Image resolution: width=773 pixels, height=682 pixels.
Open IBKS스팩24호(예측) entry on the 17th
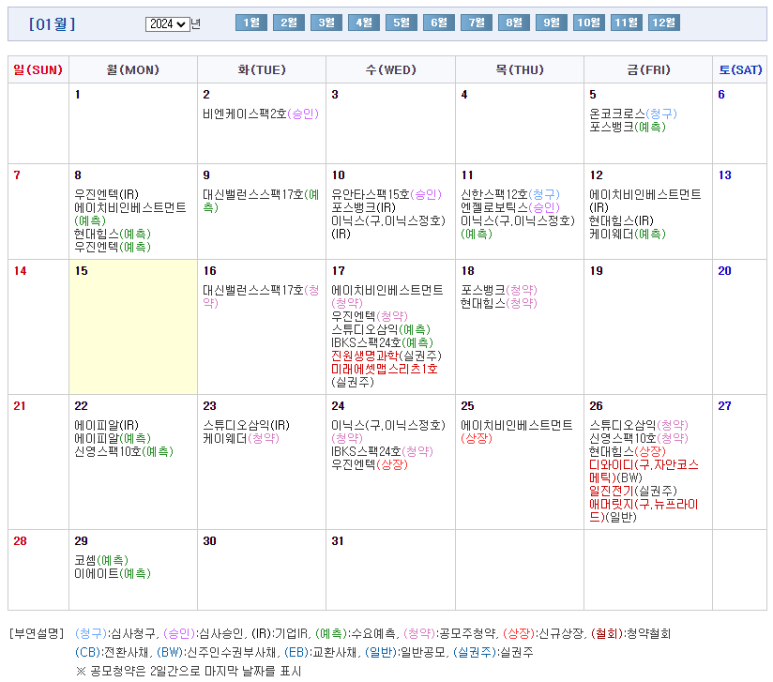382,342
